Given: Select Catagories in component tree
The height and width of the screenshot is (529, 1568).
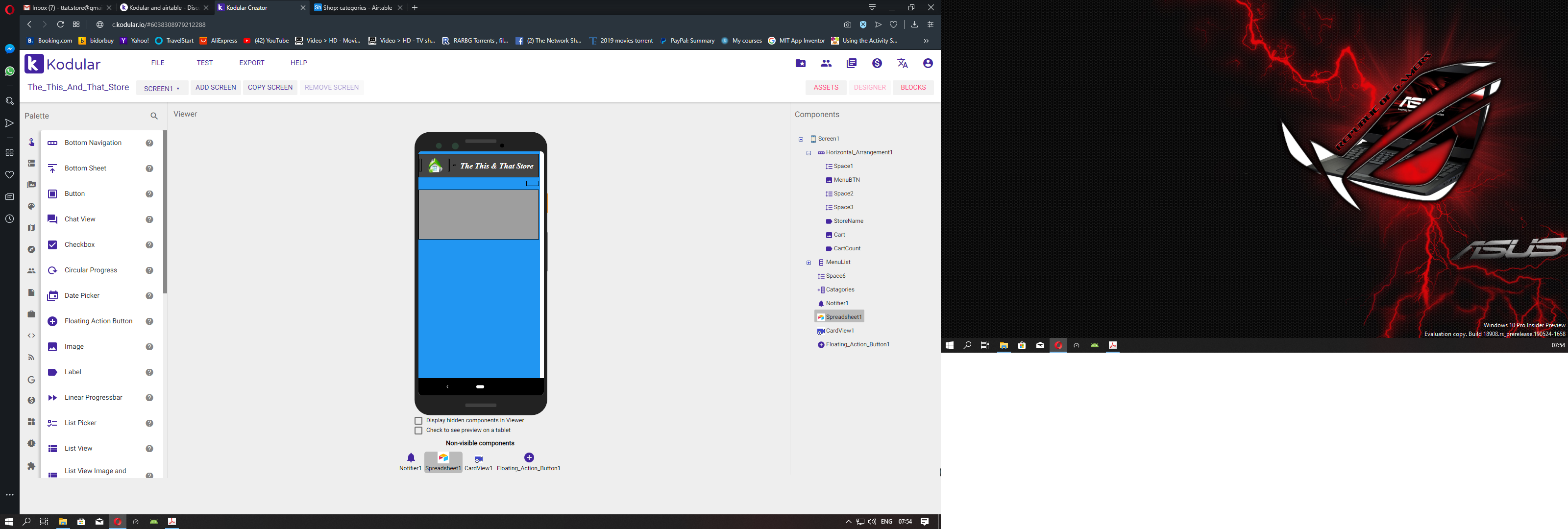Looking at the screenshot, I should [x=839, y=290].
